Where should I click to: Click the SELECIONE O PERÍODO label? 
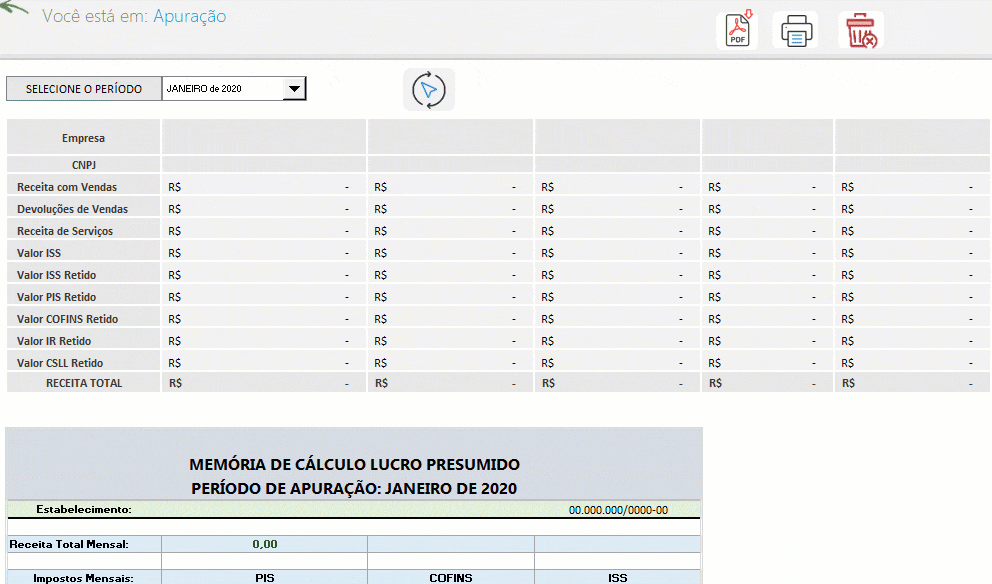pyautogui.click(x=84, y=89)
